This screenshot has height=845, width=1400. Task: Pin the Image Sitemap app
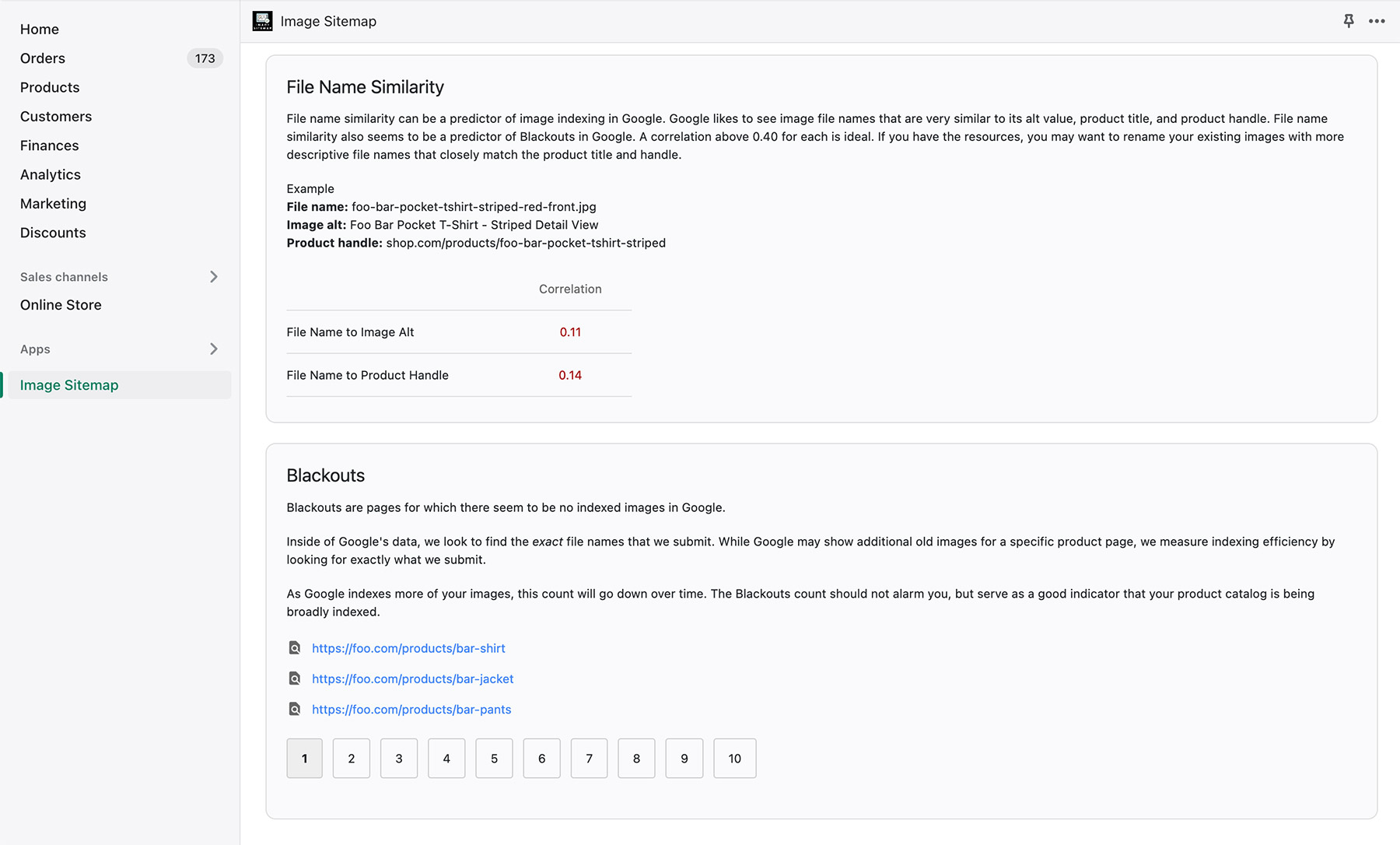(x=1349, y=21)
